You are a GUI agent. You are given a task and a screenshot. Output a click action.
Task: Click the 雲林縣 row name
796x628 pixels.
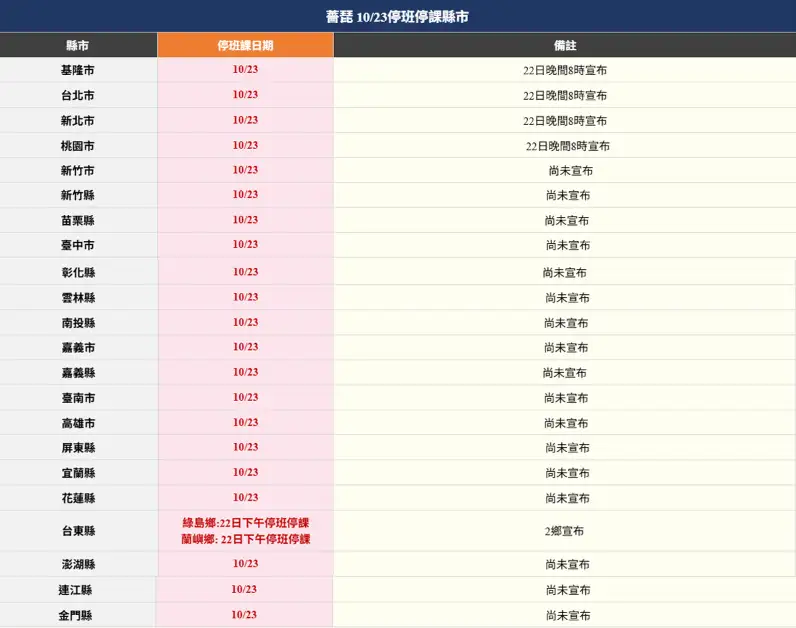[x=79, y=298]
